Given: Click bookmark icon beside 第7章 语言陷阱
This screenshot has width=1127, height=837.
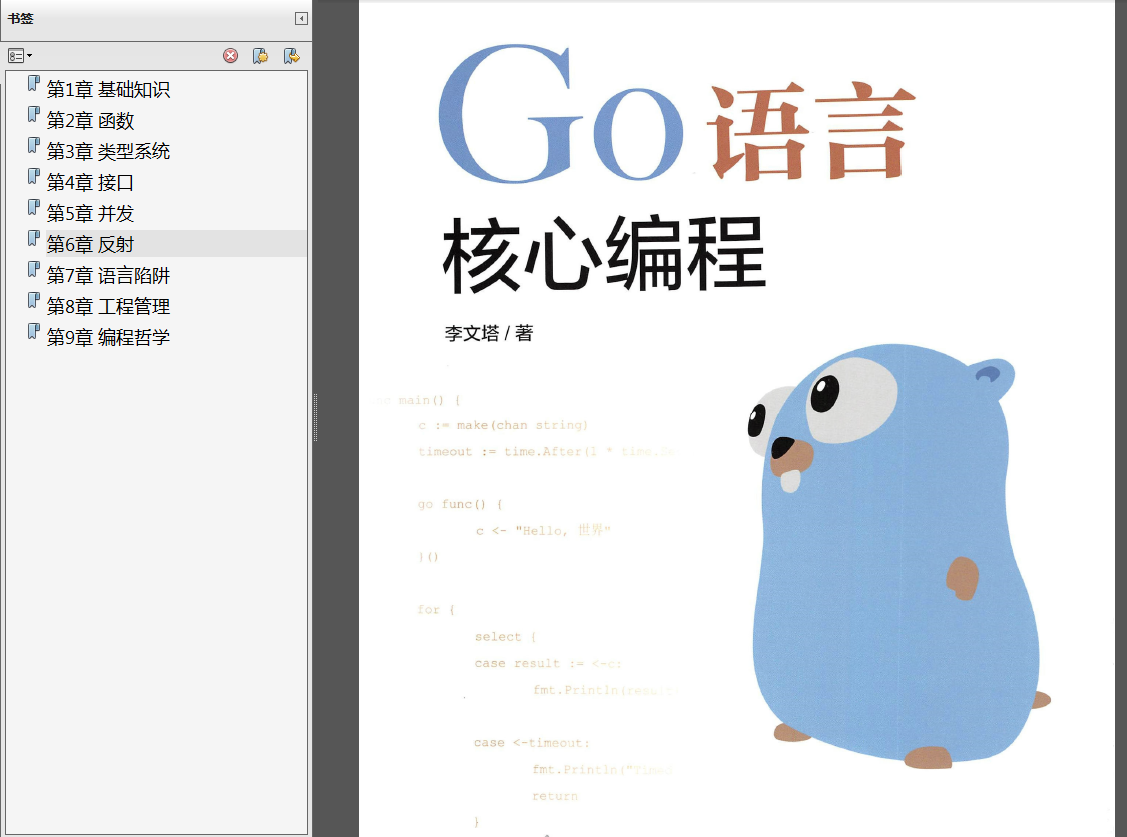Looking at the screenshot, I should coord(33,269).
